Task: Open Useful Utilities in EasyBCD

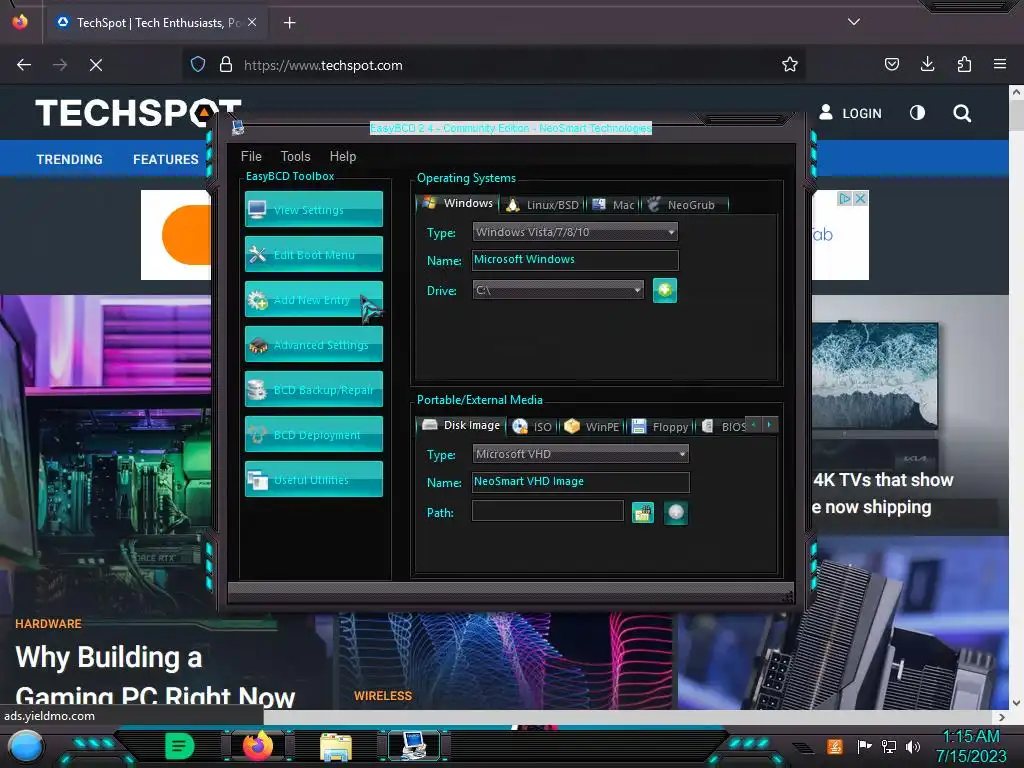Action: [313, 479]
